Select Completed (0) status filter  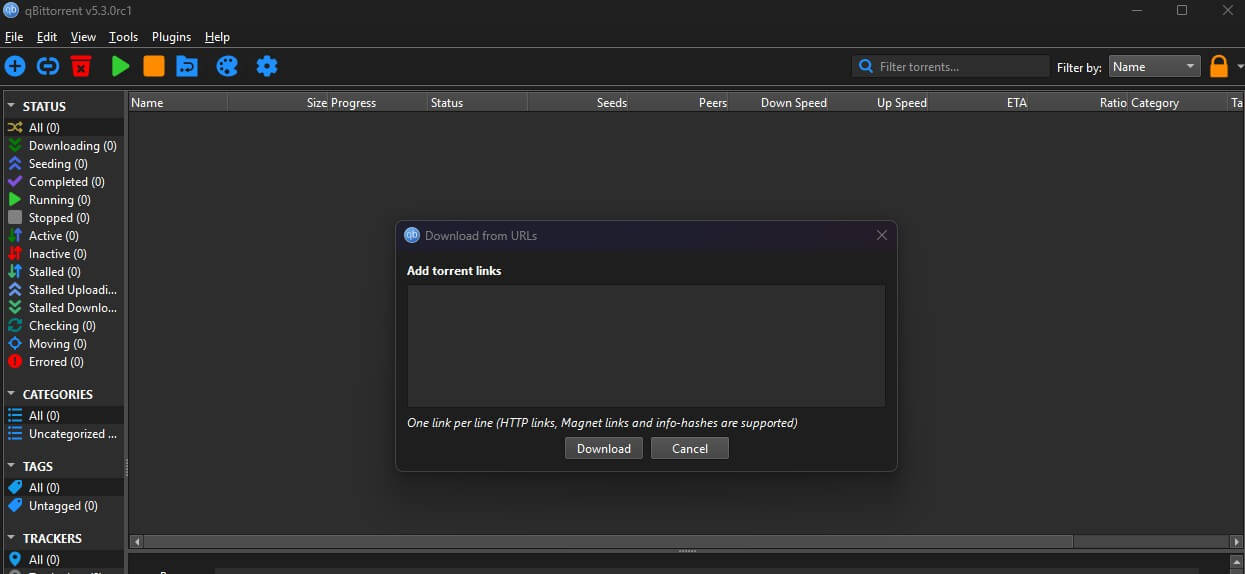click(x=62, y=182)
